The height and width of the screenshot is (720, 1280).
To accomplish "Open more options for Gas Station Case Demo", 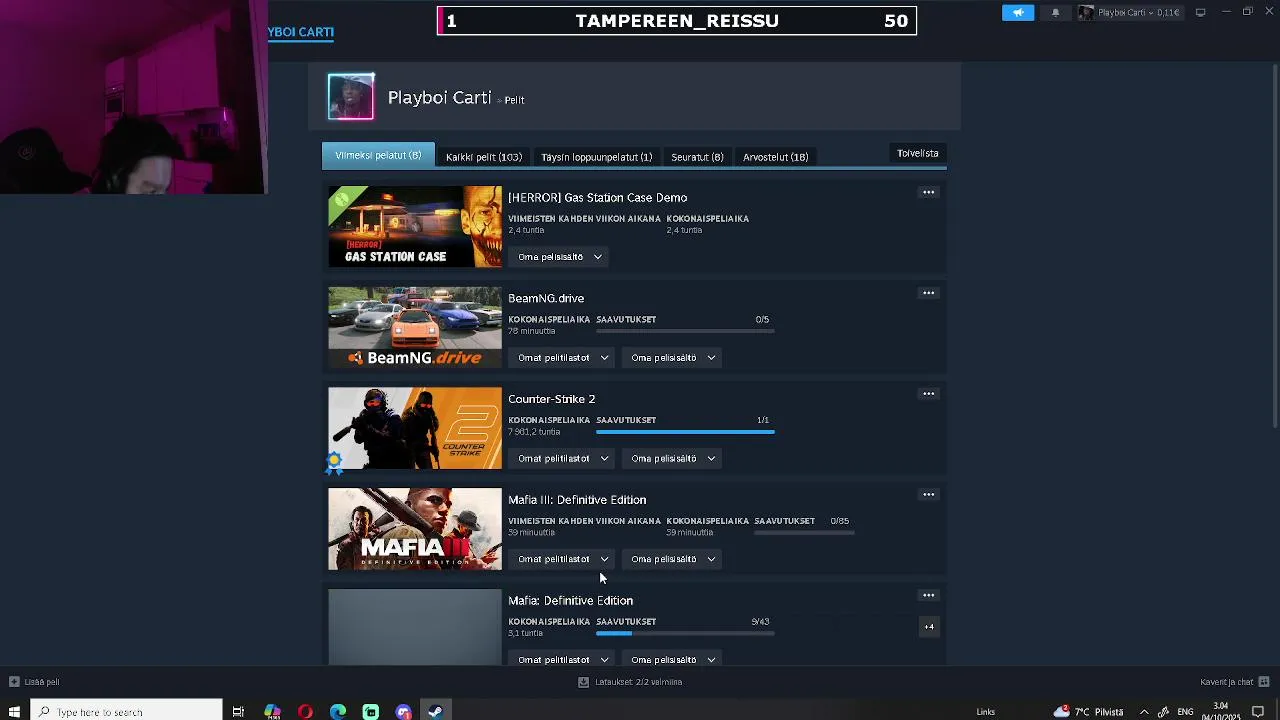I will [x=929, y=192].
